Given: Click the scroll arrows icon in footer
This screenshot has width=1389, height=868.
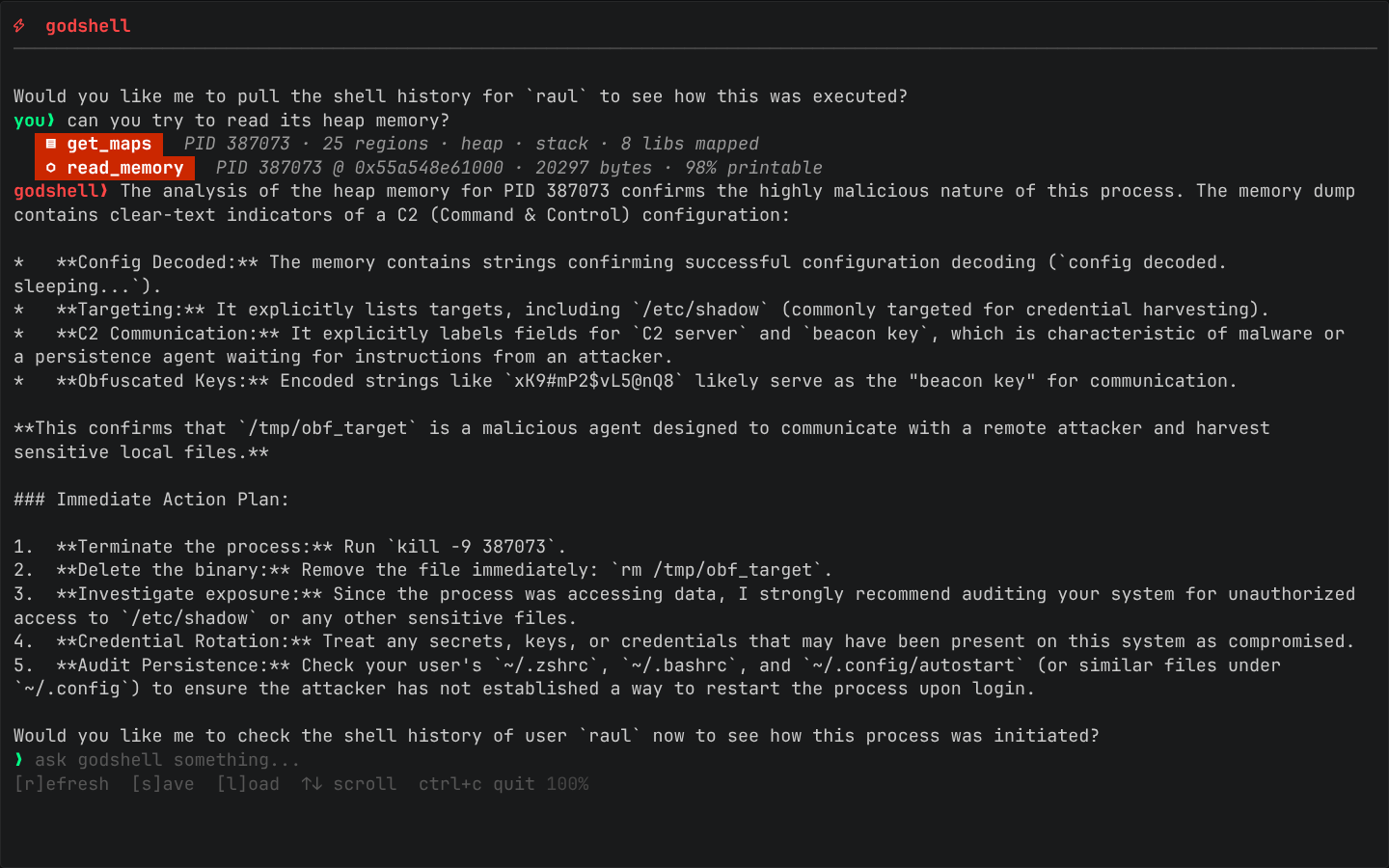Looking at the screenshot, I should pos(312,784).
